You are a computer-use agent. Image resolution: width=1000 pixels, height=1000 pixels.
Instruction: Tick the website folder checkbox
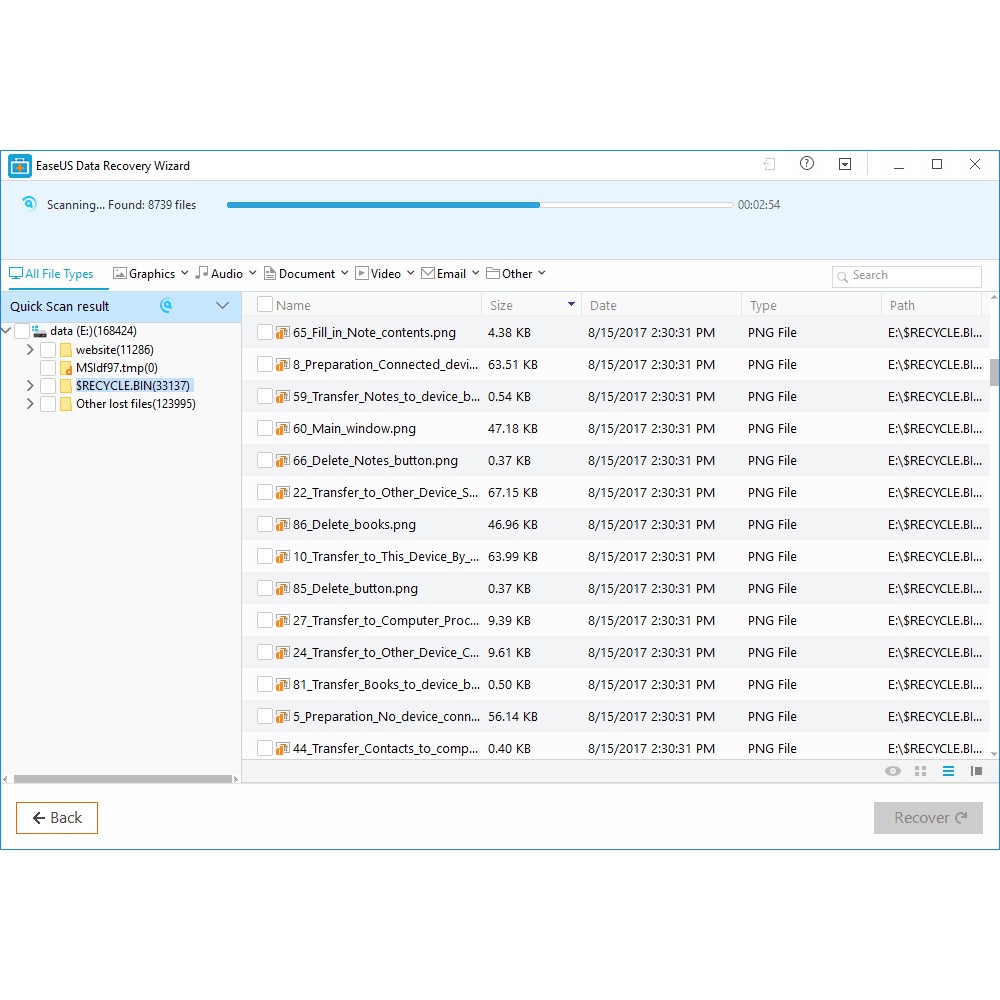(48, 350)
